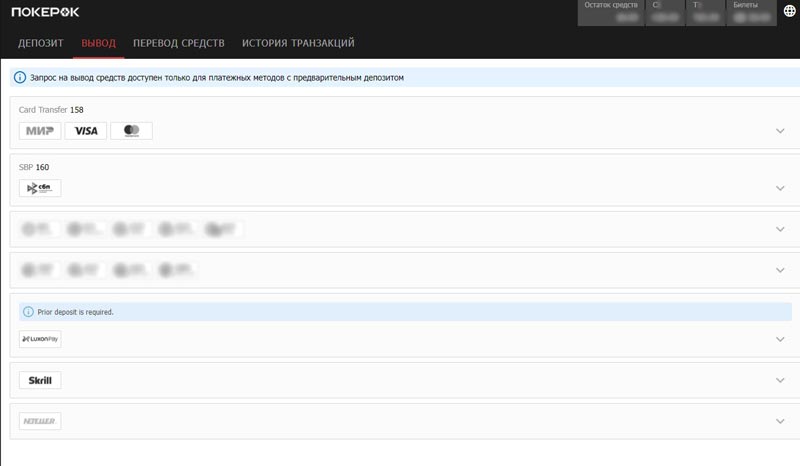Click the Остаток средств balance box
Viewport: 800px width, 466px height.
[x=610, y=12]
